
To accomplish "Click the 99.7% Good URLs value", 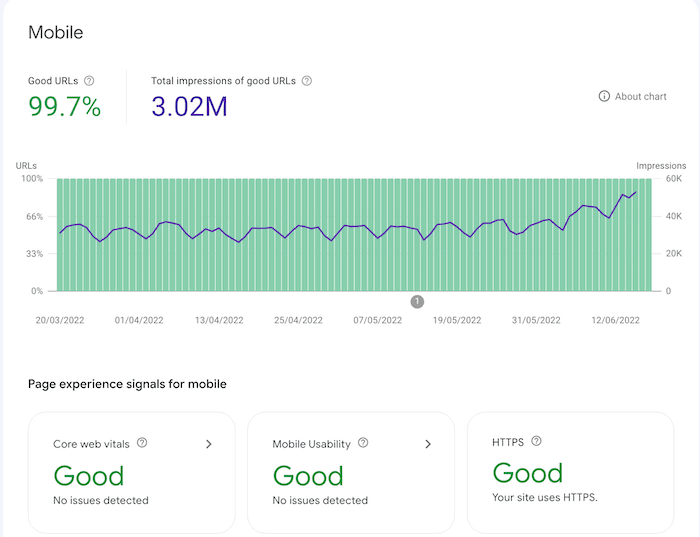I will [64, 107].
